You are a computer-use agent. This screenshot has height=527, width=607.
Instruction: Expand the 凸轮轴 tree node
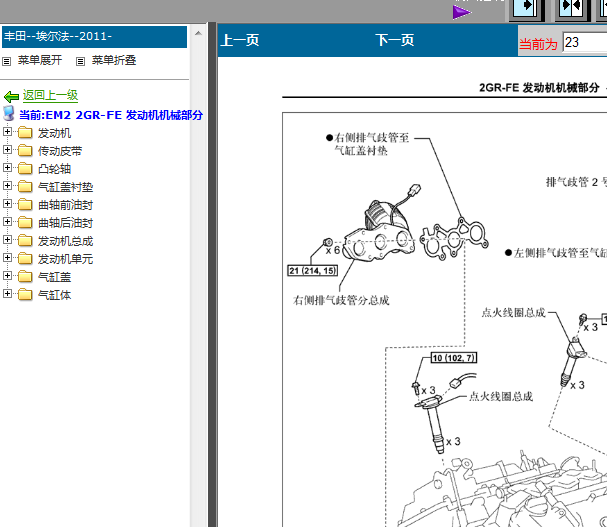pyautogui.click(x=7, y=167)
